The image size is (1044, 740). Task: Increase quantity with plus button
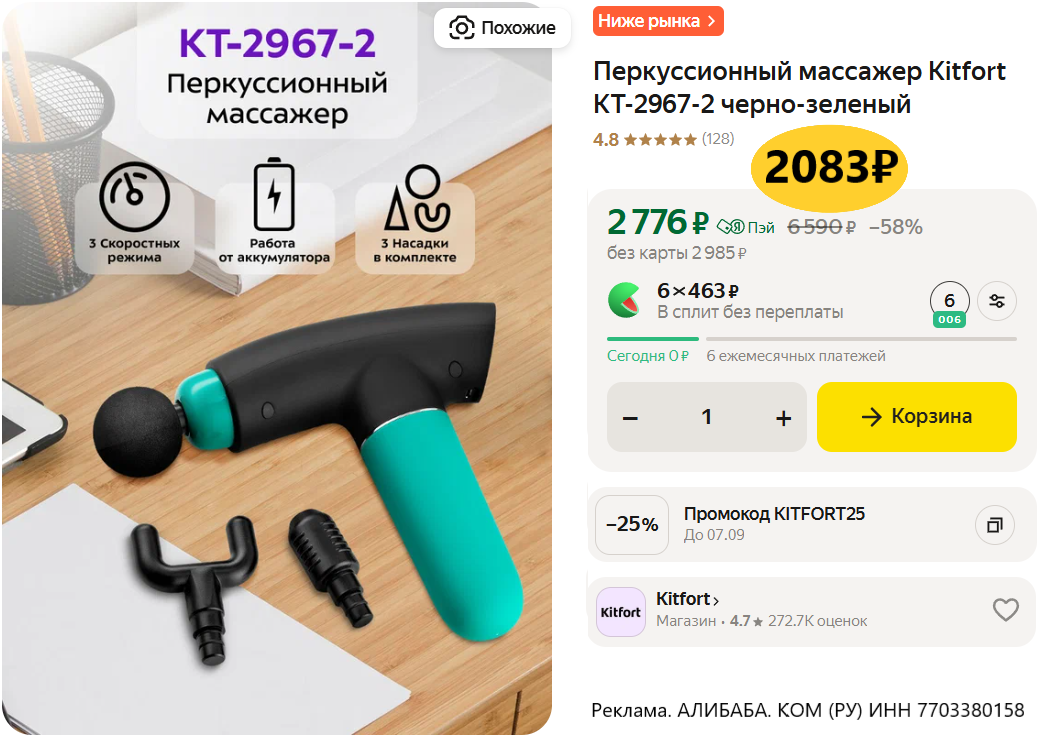[x=783, y=418]
